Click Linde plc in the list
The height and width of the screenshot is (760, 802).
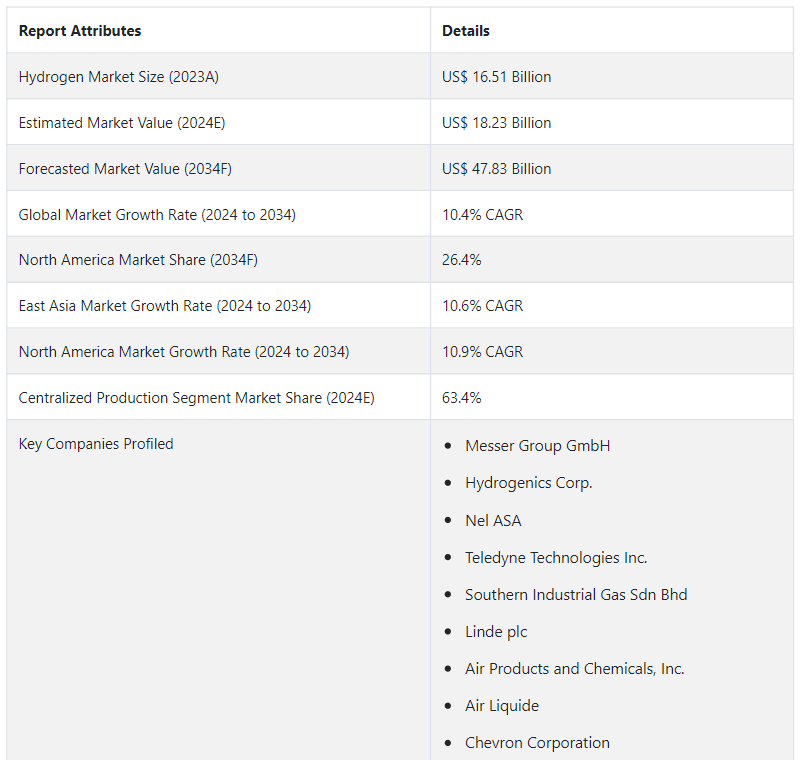(x=496, y=632)
